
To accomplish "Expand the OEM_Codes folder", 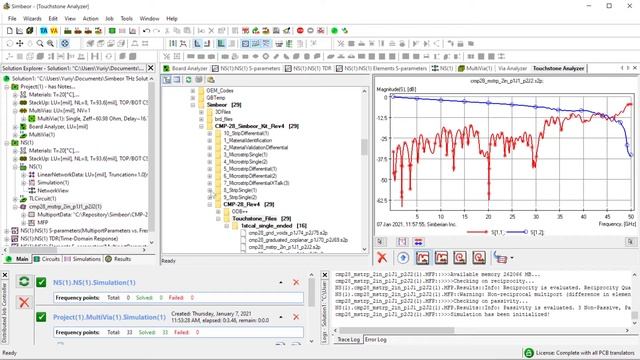I will pyautogui.click(x=193, y=91).
